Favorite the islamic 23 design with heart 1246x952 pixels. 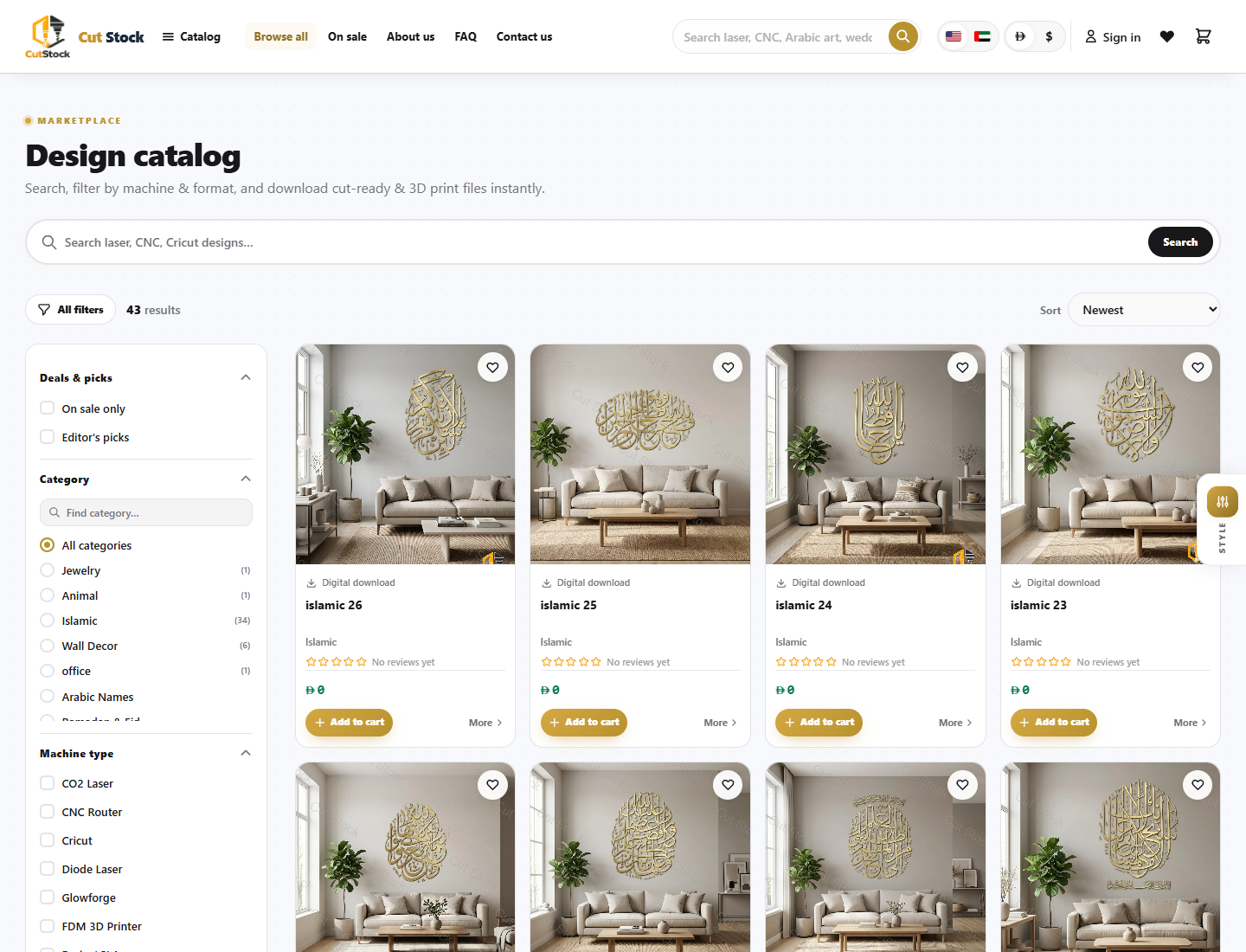(x=1198, y=367)
